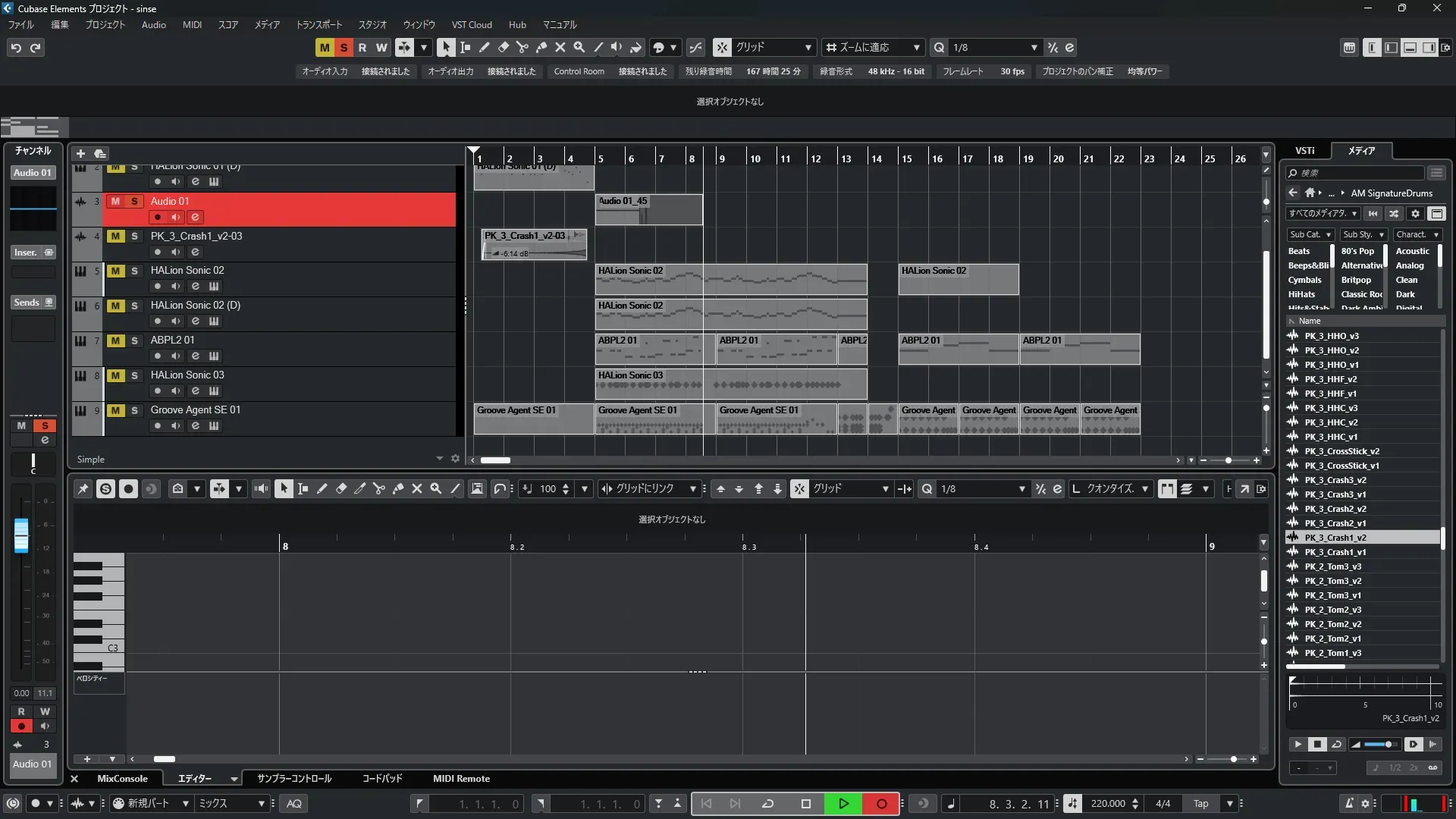
Task: Click the Undo arrow icon
Action: (16, 47)
